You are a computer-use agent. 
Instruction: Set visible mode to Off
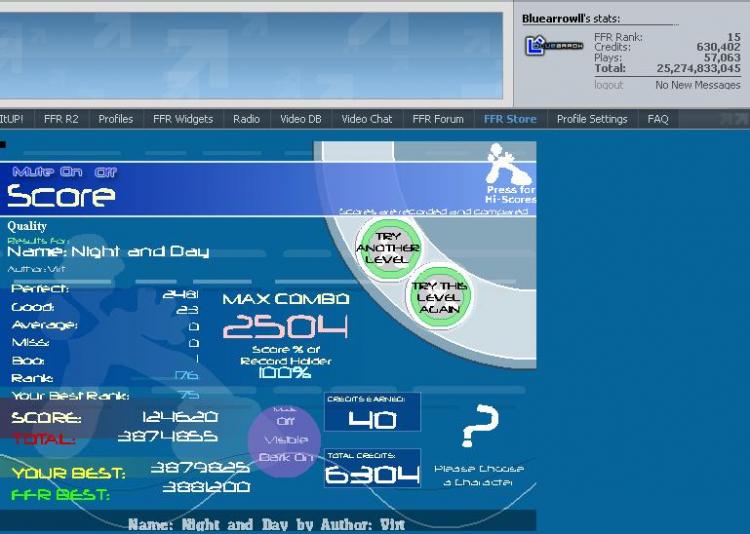[x=285, y=422]
